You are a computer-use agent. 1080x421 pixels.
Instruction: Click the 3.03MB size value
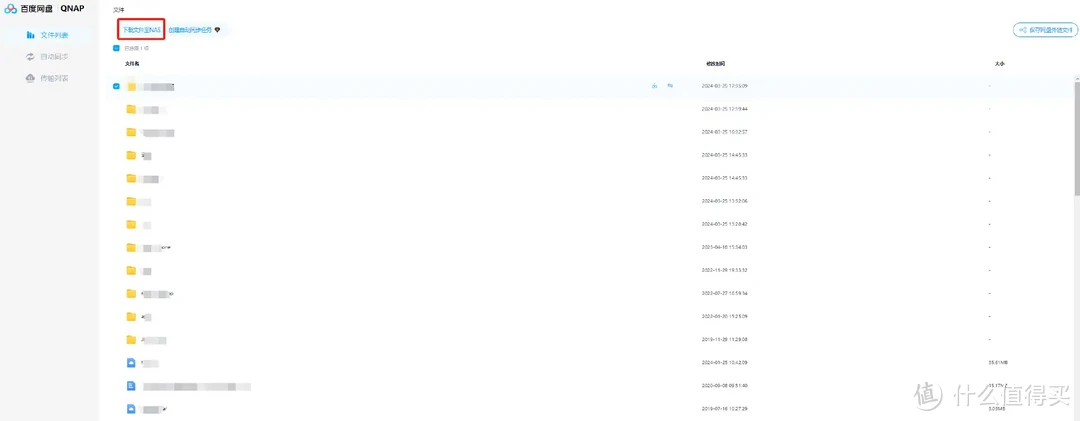click(x=997, y=409)
